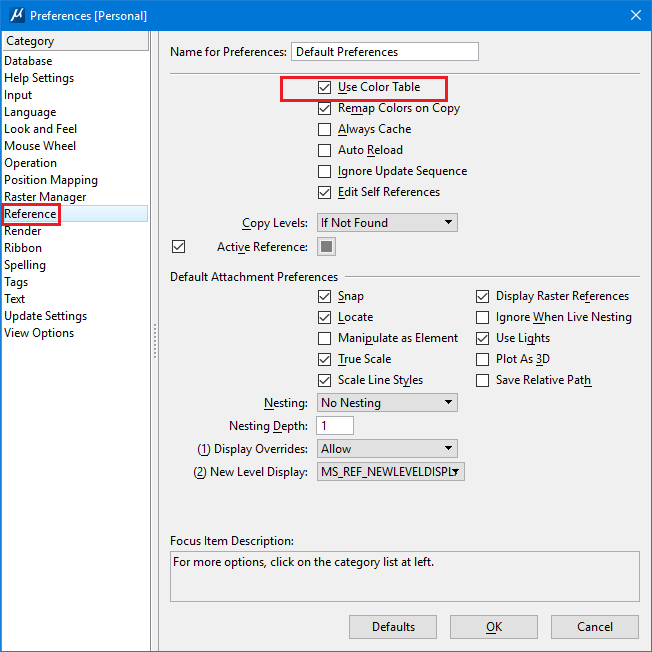The height and width of the screenshot is (652, 652).
Task: Open the Display Overrides dropdown
Action: pos(387,449)
